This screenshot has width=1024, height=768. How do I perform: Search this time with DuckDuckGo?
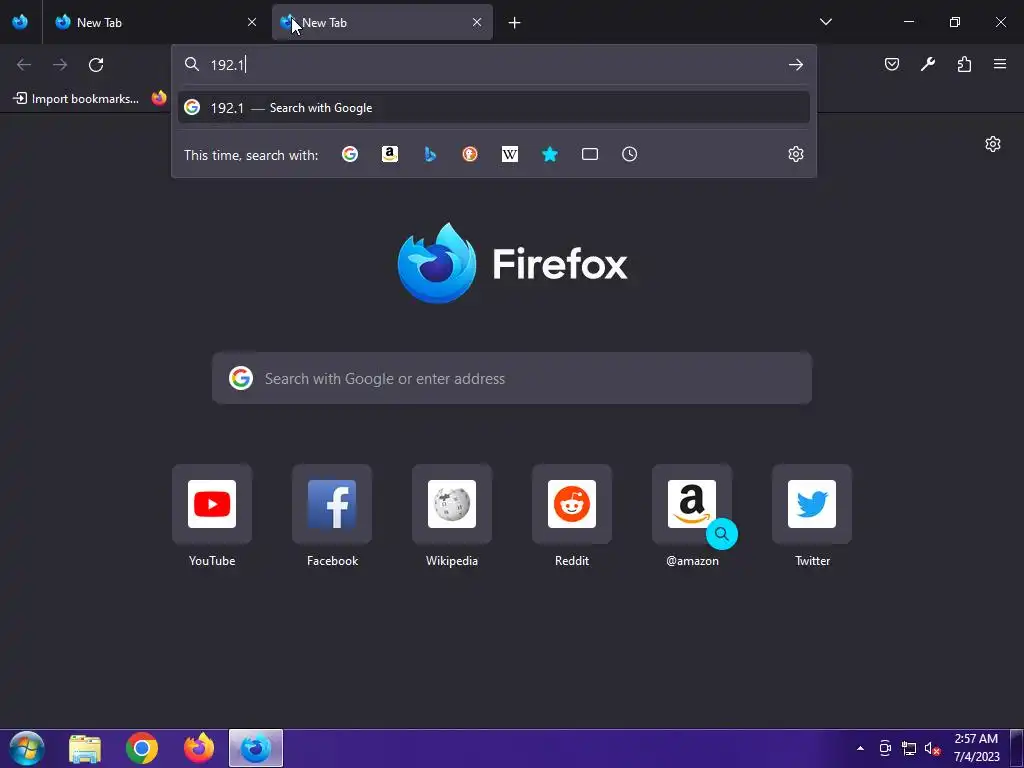pos(470,154)
